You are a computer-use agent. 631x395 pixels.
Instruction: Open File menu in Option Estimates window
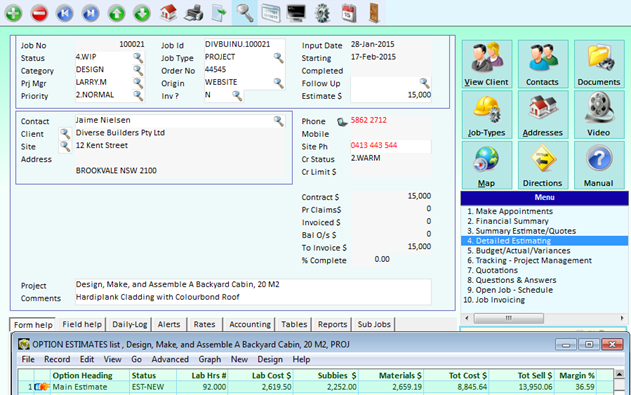click(28, 359)
